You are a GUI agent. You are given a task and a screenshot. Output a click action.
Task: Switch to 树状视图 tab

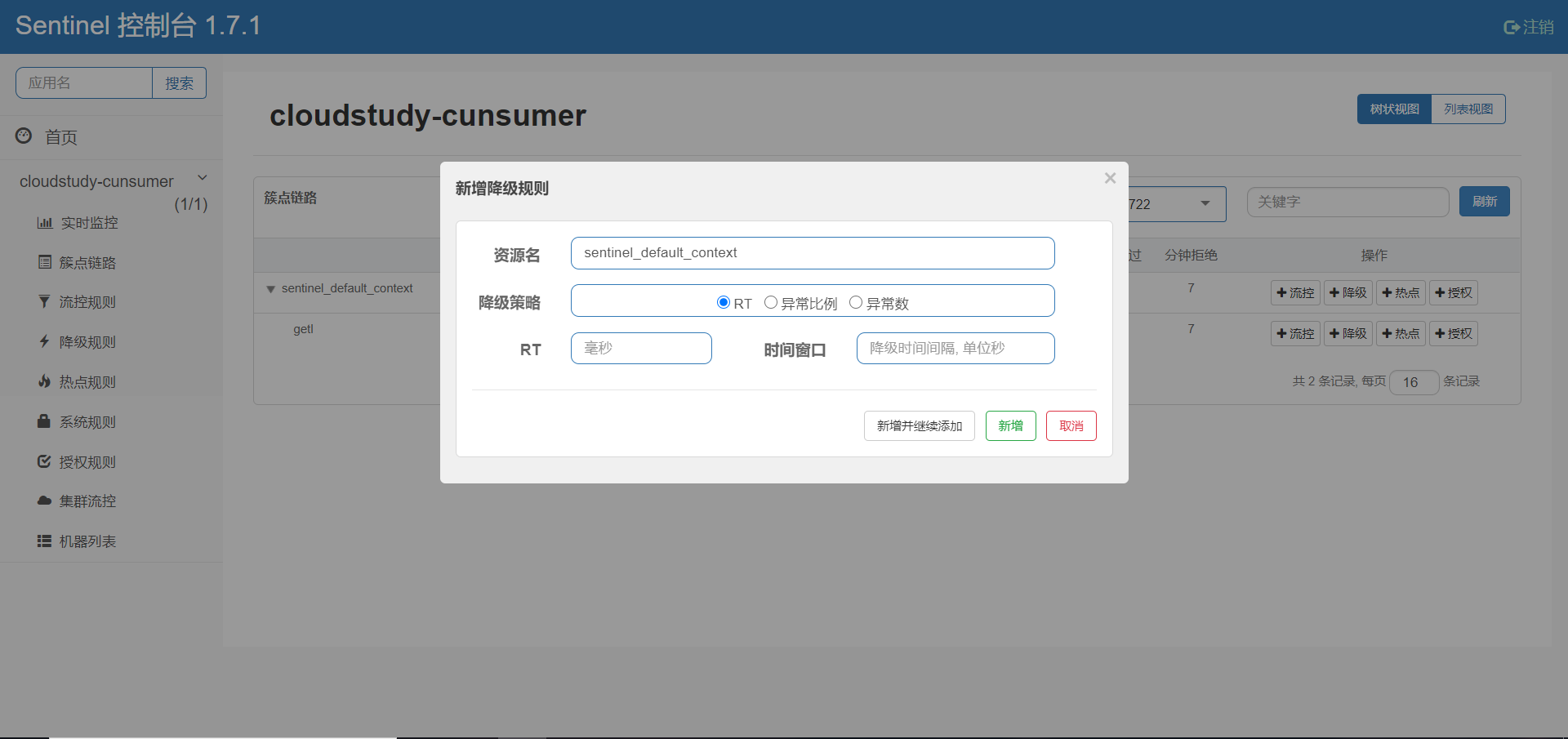pos(1394,109)
